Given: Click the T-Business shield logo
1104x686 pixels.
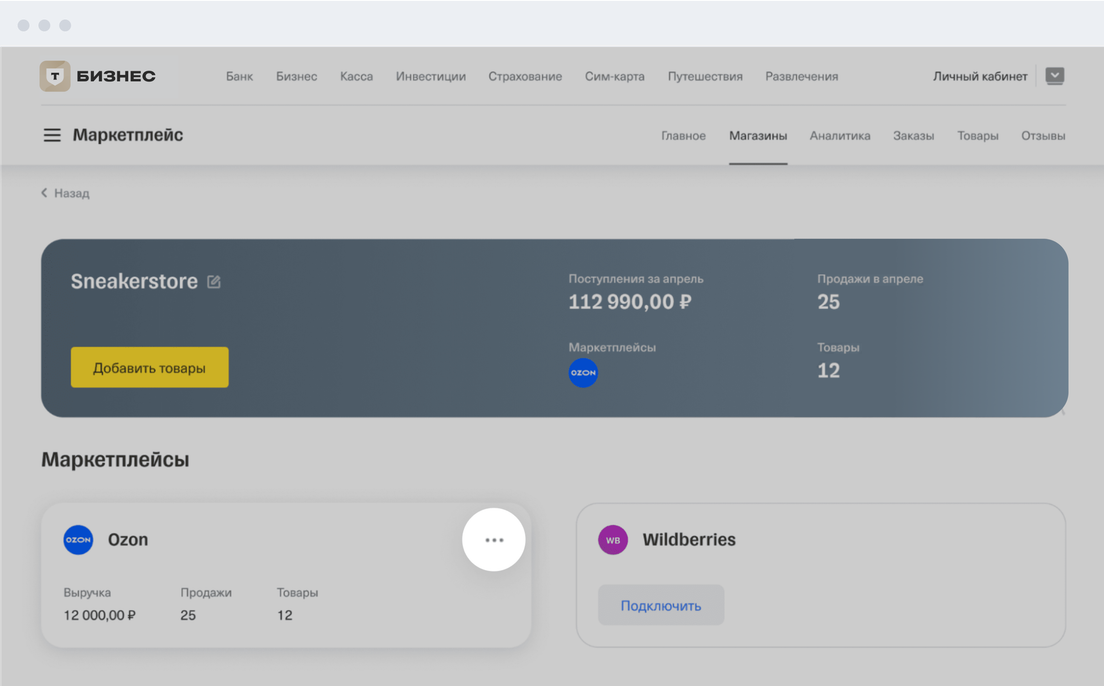Looking at the screenshot, I should [x=55, y=76].
